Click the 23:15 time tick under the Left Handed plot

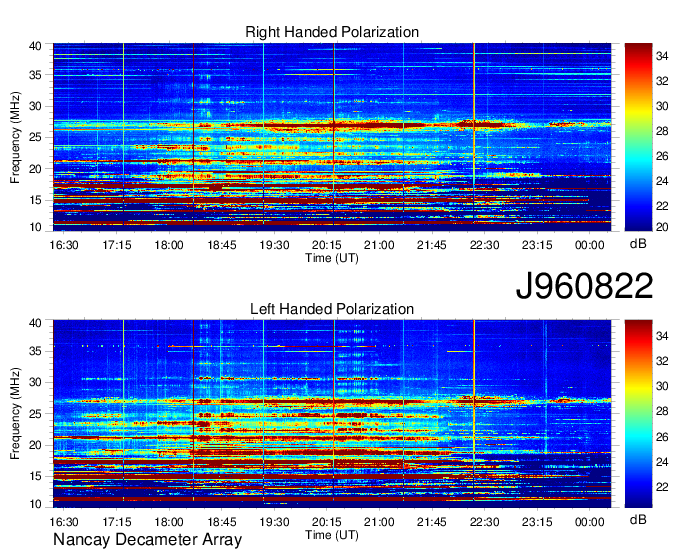(x=537, y=522)
